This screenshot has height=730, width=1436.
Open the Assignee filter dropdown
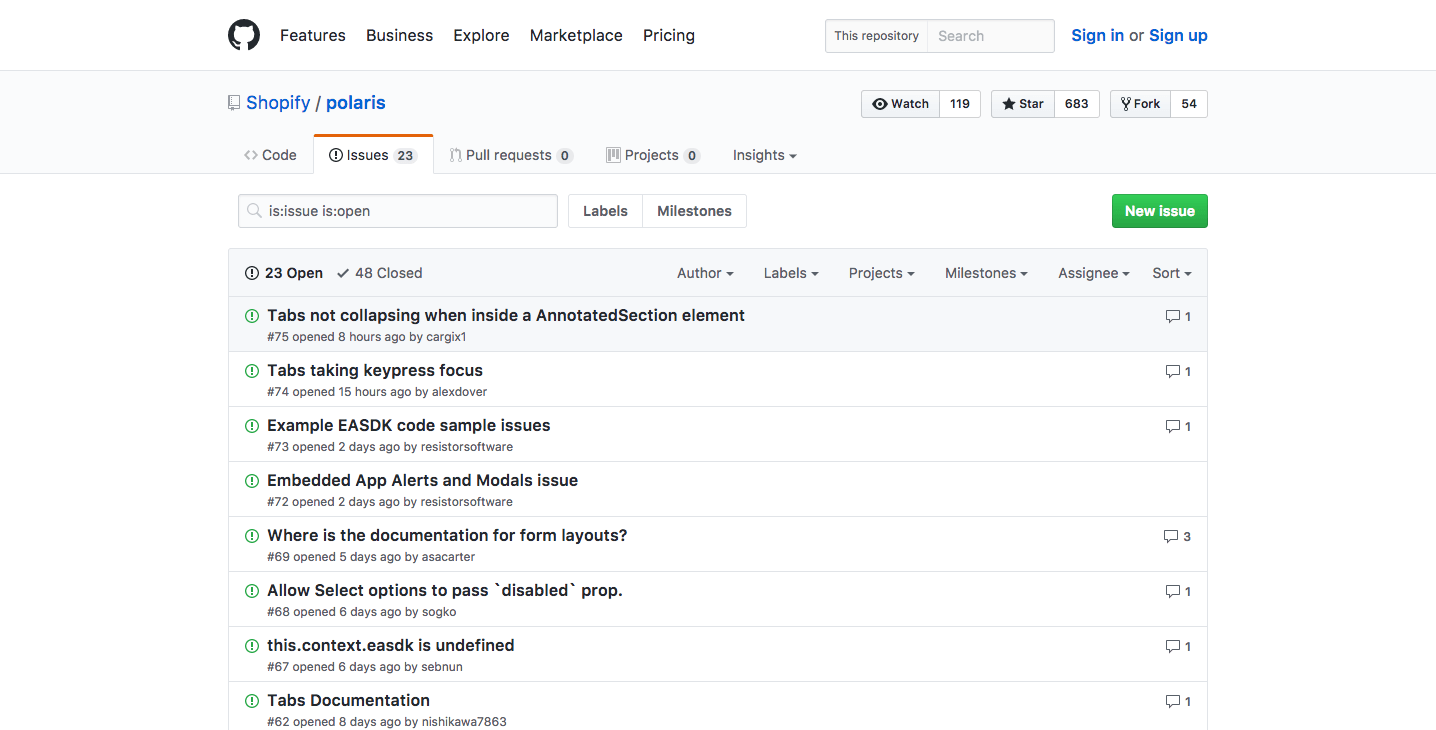pos(1094,273)
